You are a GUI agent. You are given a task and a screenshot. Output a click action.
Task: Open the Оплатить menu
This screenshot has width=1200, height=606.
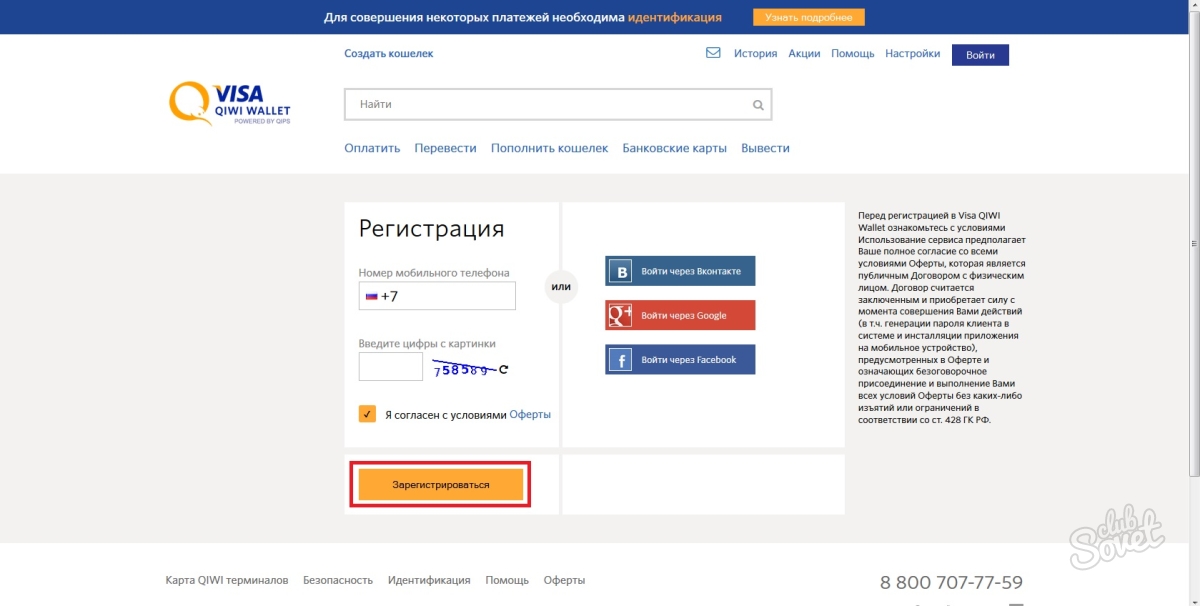pyautogui.click(x=372, y=148)
